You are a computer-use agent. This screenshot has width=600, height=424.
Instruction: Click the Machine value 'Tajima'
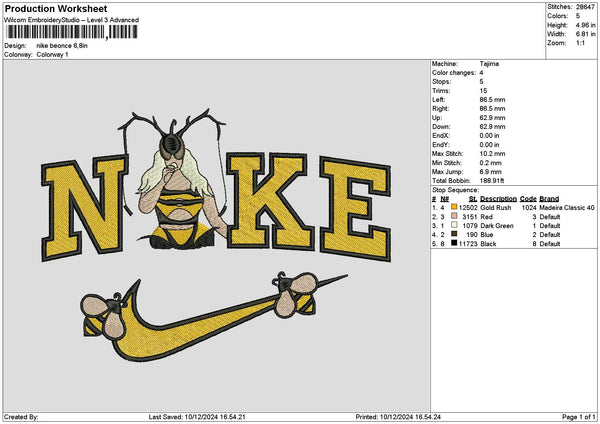[x=489, y=64]
